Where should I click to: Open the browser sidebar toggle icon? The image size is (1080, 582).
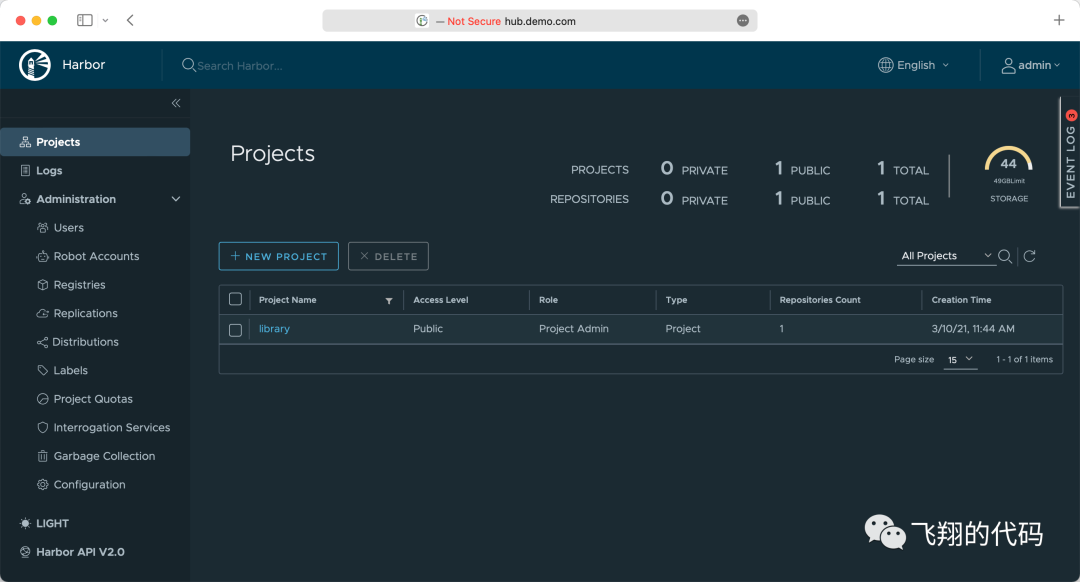(85, 20)
